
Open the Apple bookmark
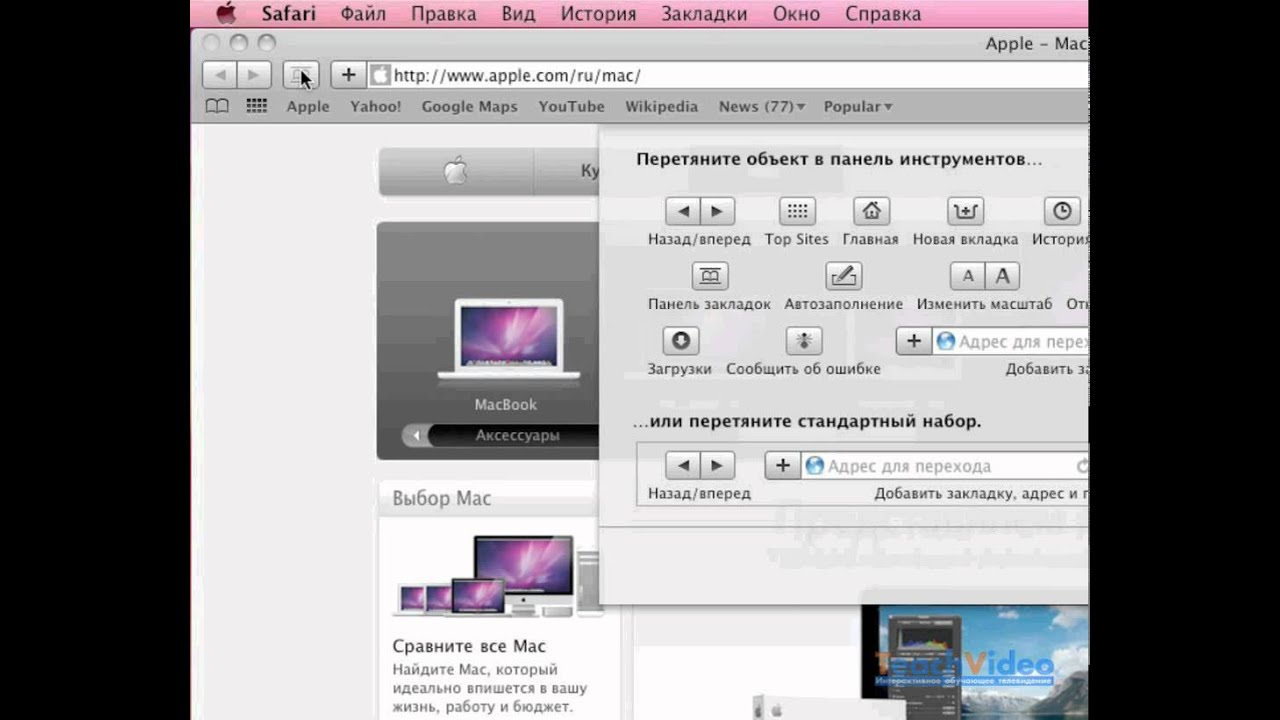[x=308, y=106]
